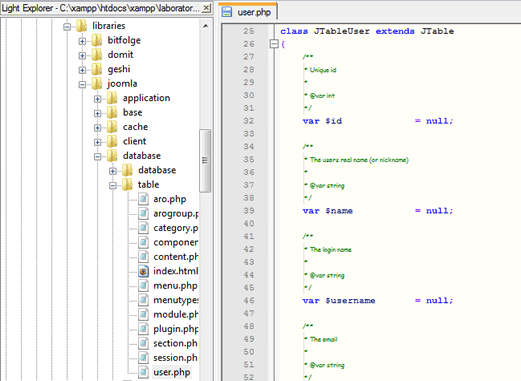
Task: Click the session.php file icon
Action: tap(143, 358)
